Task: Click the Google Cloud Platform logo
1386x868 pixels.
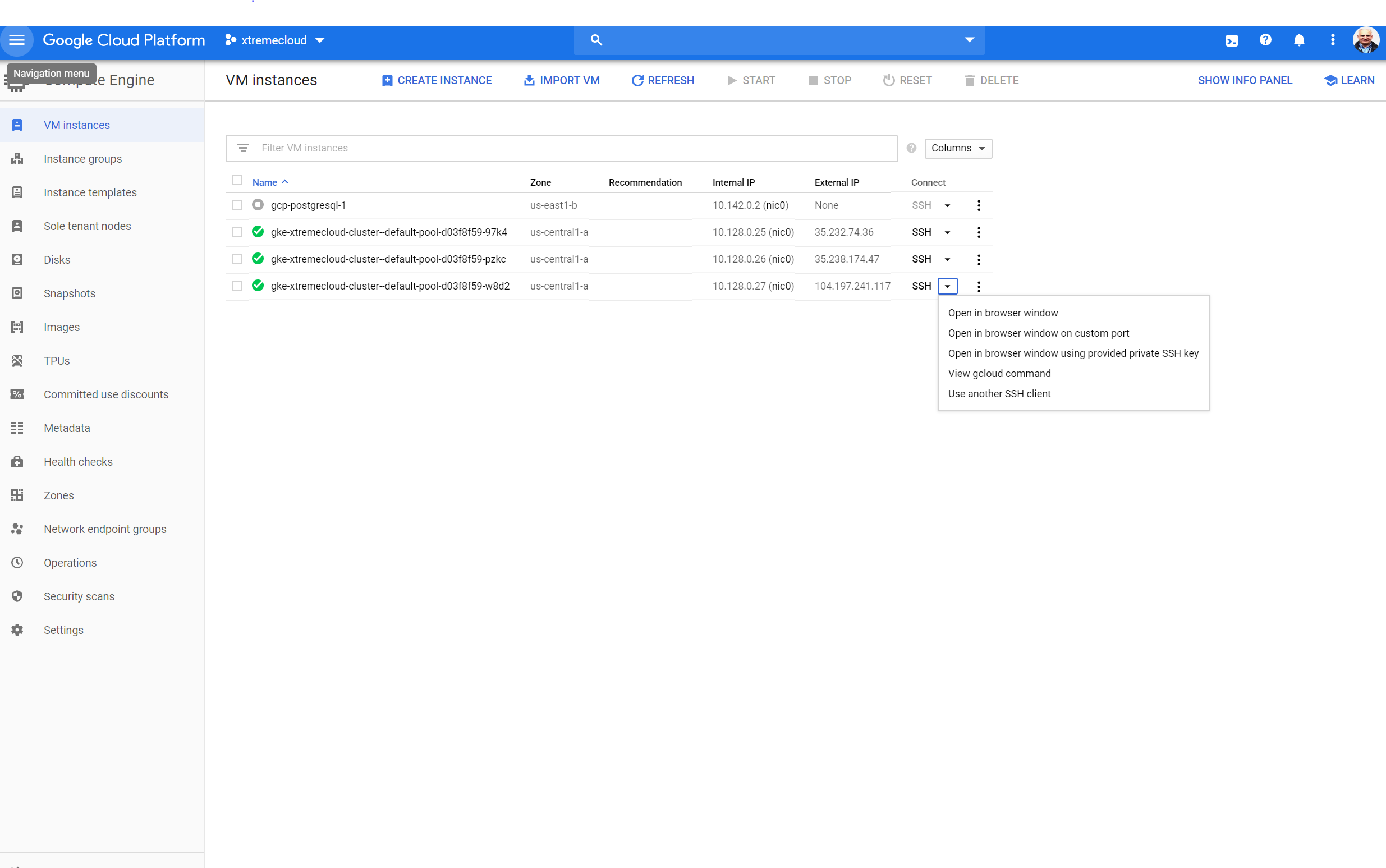Action: point(124,40)
